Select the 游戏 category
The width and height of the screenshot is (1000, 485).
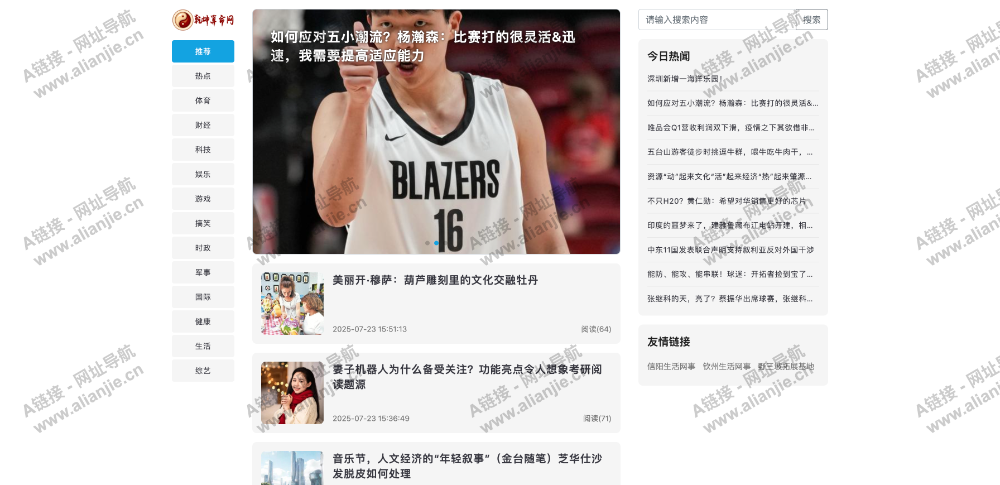pos(203,198)
